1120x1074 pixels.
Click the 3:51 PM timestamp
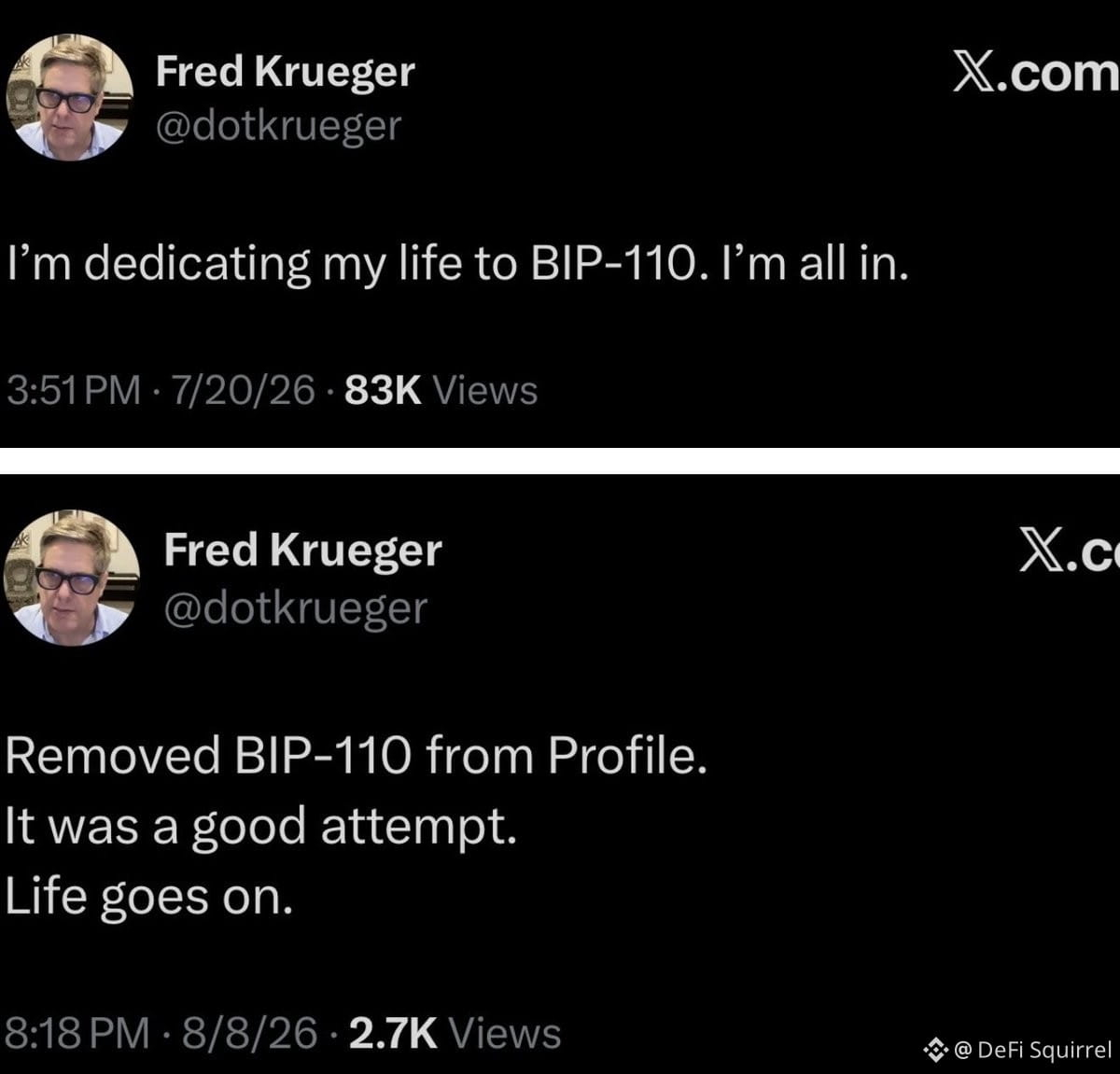(74, 390)
